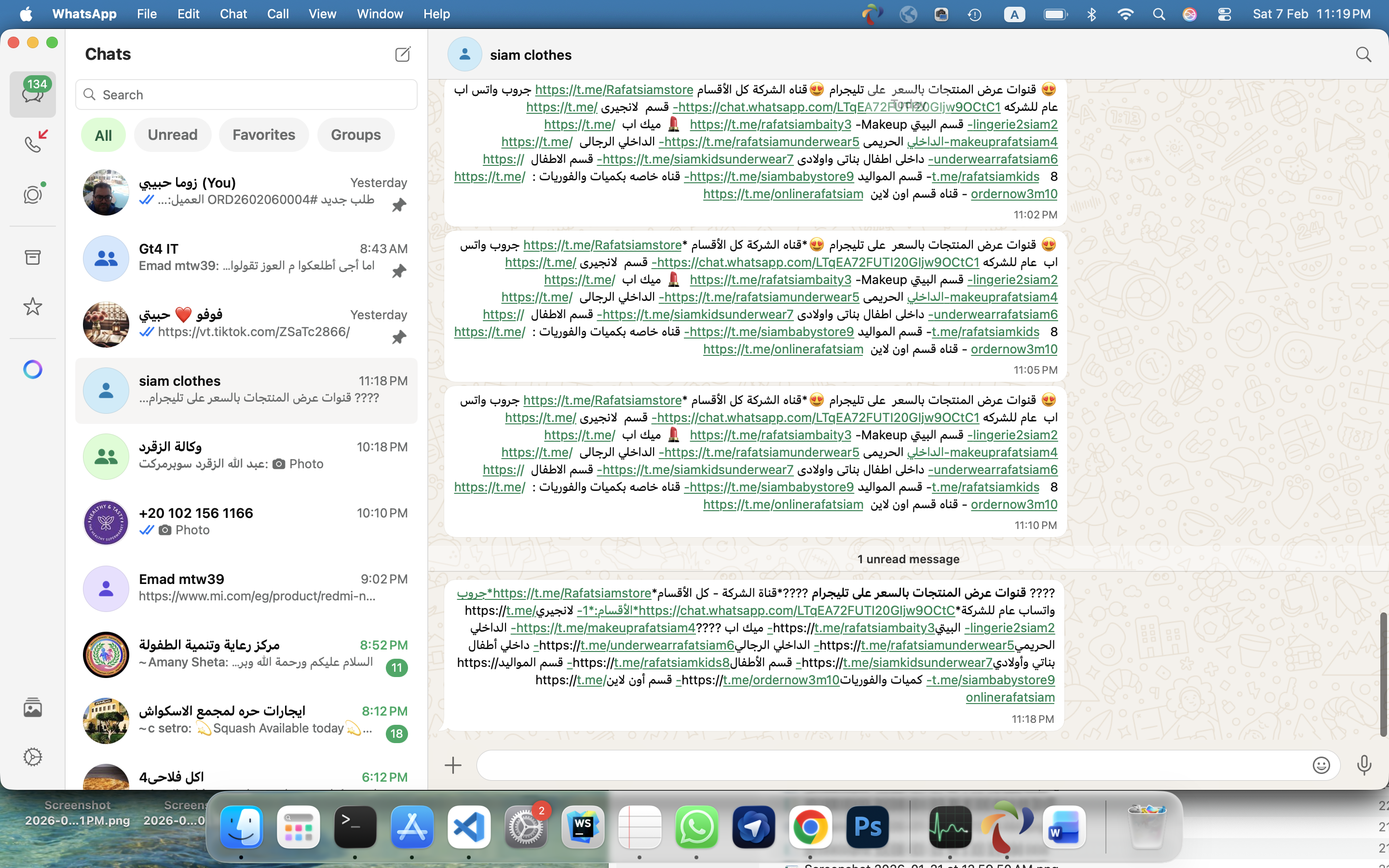Select the Unread filter chip
Image resolution: width=1389 pixels, height=868 pixels.
point(172,135)
